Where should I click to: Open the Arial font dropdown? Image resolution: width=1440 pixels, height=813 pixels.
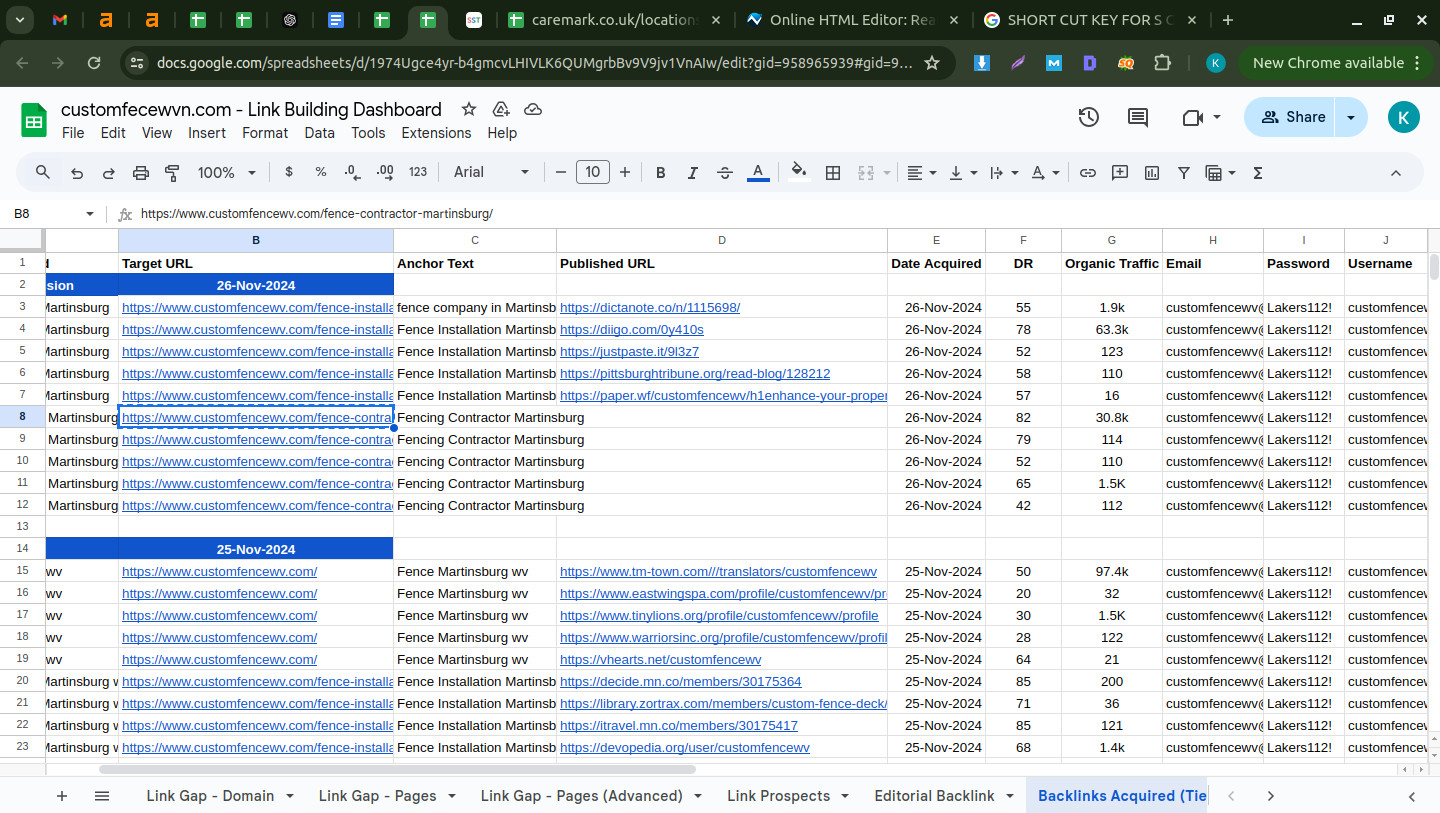tap(491, 172)
